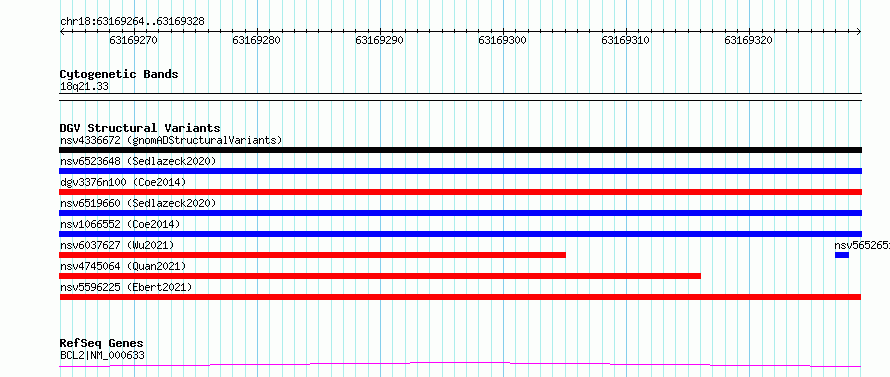Open the nsv6037627 (Wu2021) label
This screenshot has width=890, height=377.
[x=117, y=245]
